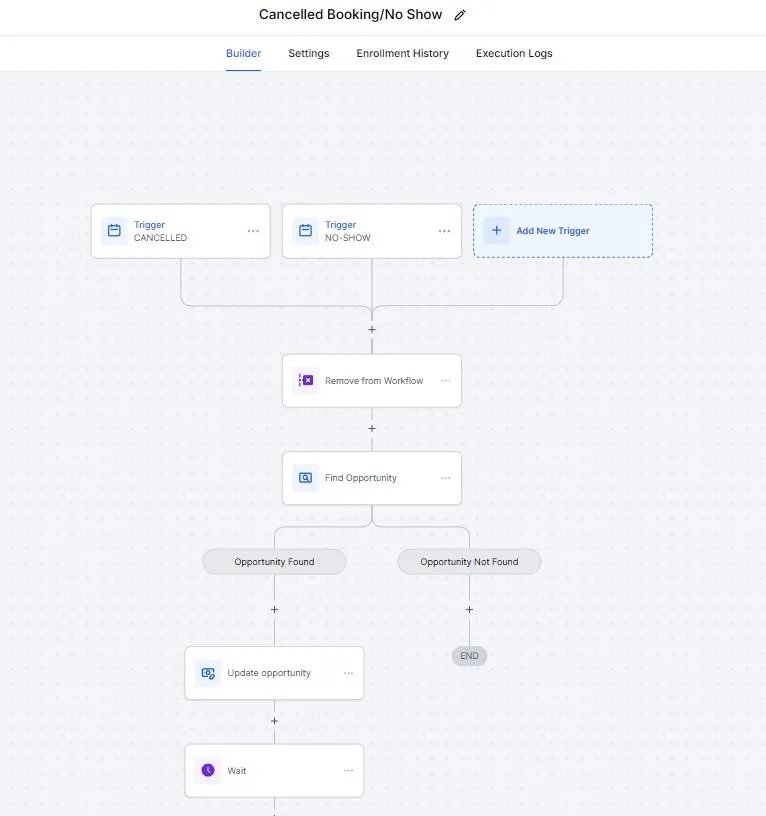Open the Execution Logs tab
The width and height of the screenshot is (766, 816).
(x=514, y=53)
